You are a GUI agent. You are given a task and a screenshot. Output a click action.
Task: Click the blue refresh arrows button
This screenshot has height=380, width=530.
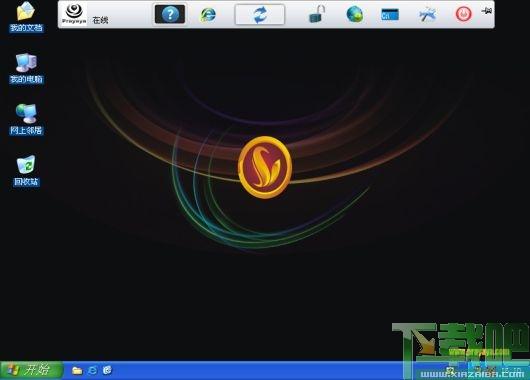(260, 15)
